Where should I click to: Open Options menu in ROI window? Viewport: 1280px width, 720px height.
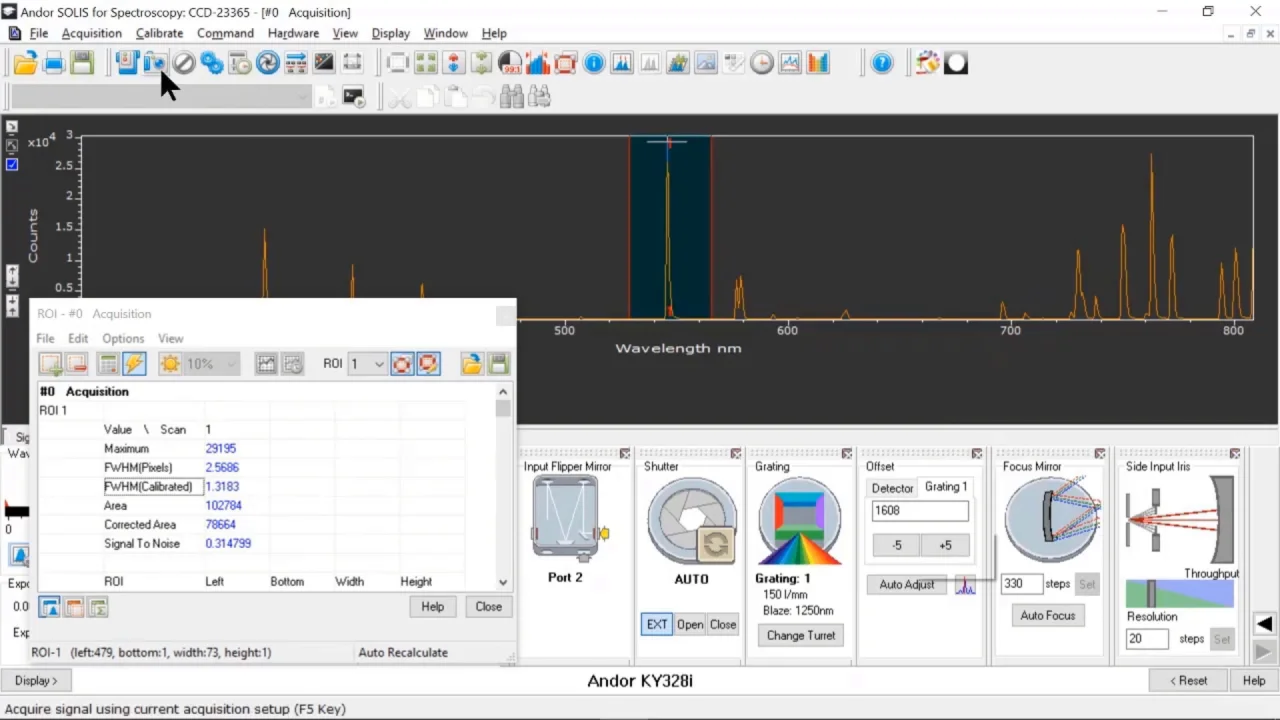tap(123, 338)
